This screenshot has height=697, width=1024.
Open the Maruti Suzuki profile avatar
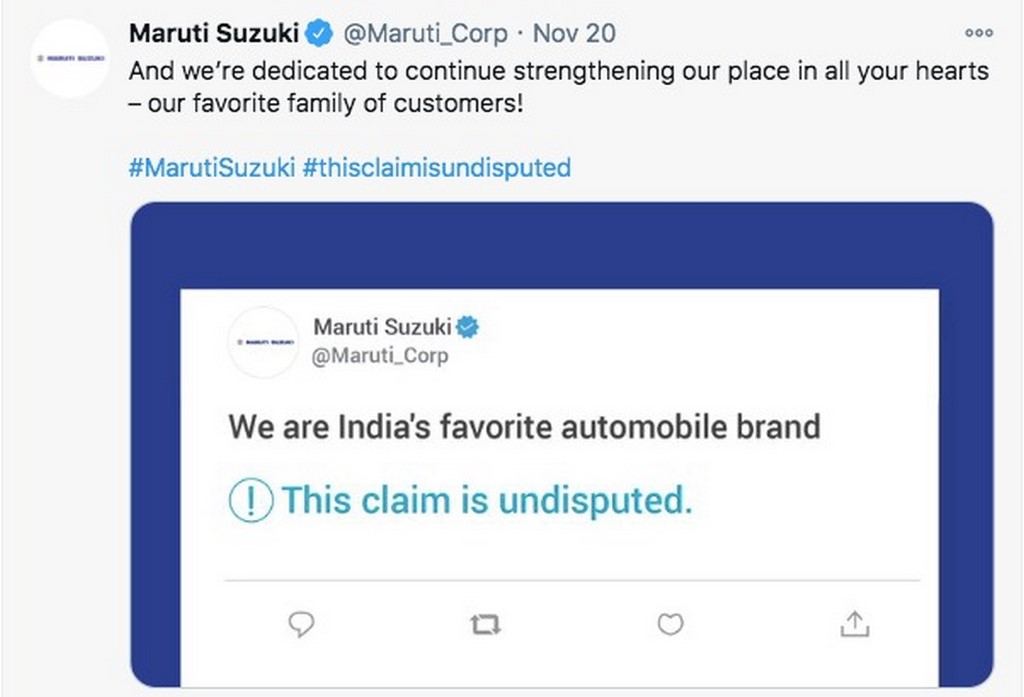(69, 55)
